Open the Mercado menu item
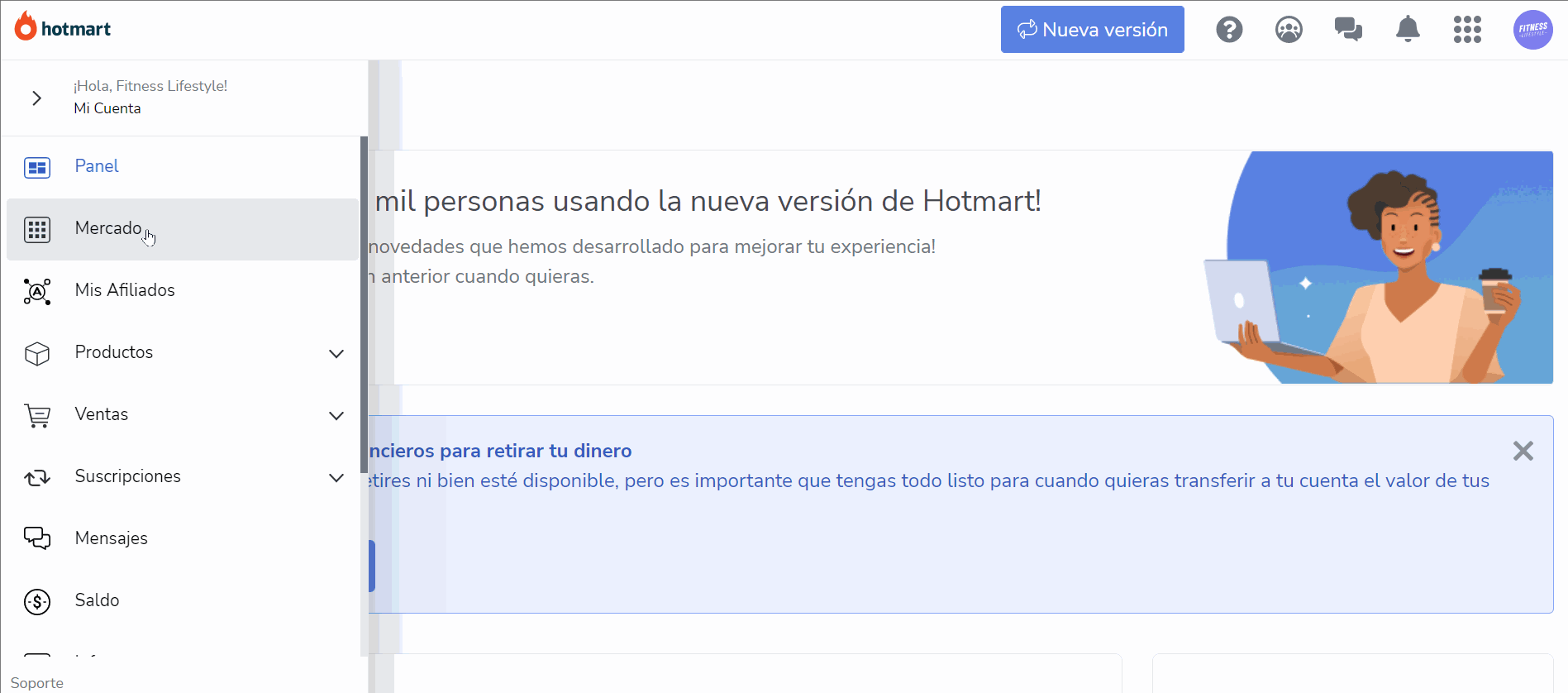 (183, 229)
